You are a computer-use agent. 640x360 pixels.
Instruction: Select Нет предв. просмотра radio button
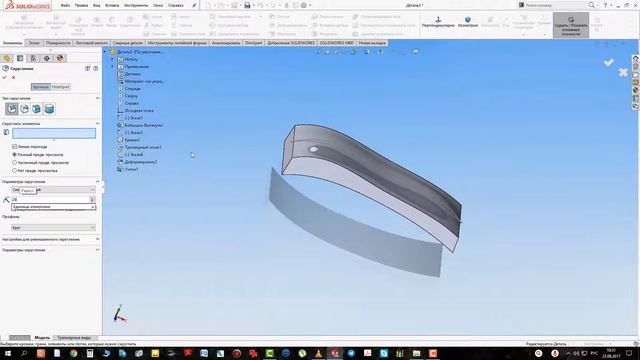(x=15, y=171)
